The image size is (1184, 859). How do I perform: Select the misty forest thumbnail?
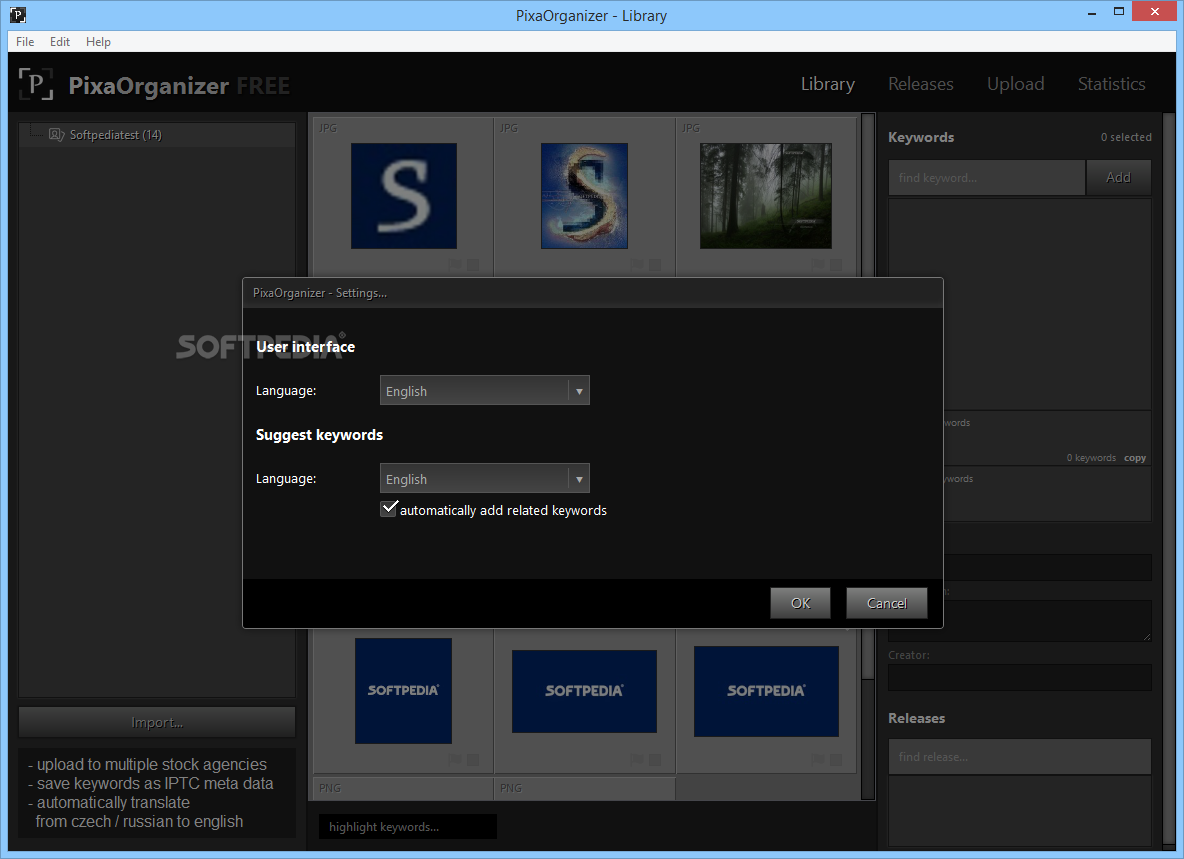[x=766, y=196]
